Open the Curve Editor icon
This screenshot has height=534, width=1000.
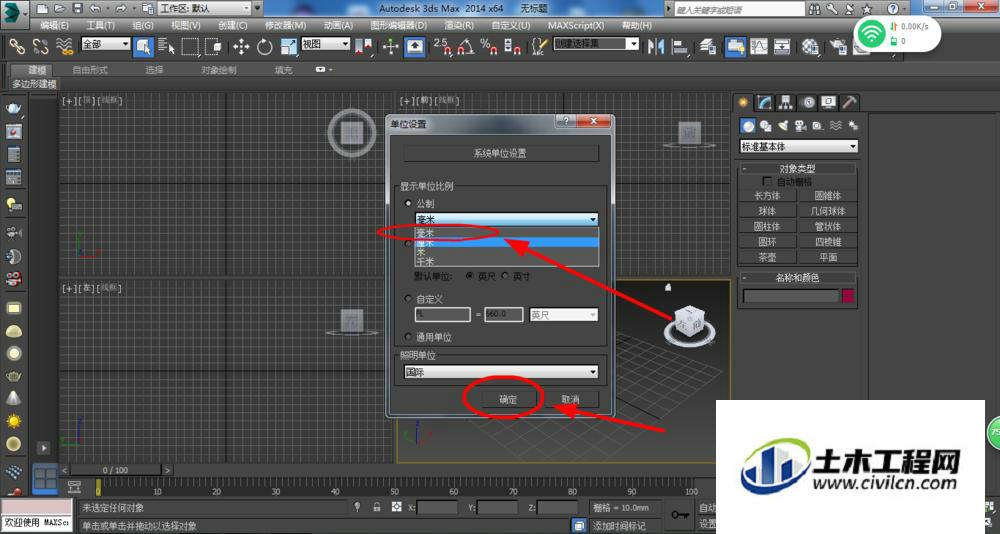[759, 46]
